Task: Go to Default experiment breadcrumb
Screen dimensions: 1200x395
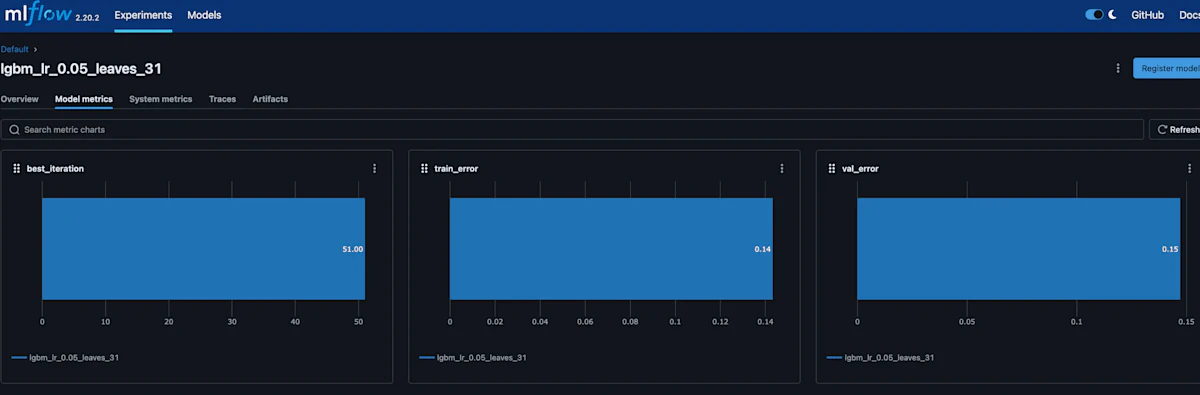Action: [14, 48]
